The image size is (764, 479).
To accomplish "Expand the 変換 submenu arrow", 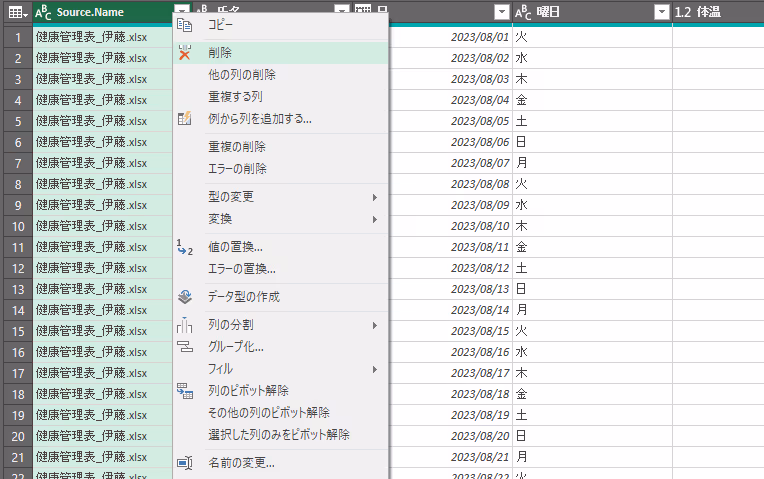I will [x=375, y=219].
